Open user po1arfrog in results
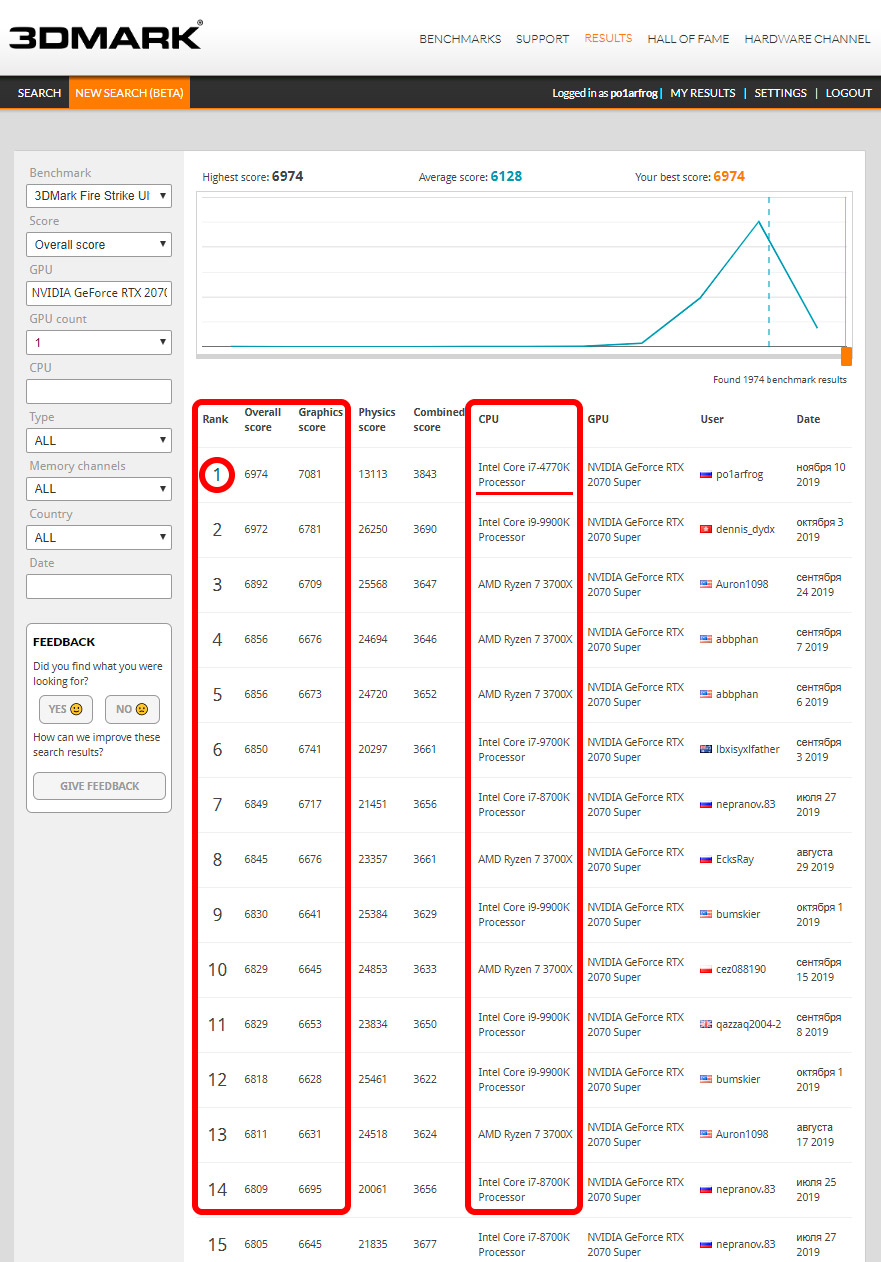Viewport: 881px width, 1262px height. click(739, 474)
